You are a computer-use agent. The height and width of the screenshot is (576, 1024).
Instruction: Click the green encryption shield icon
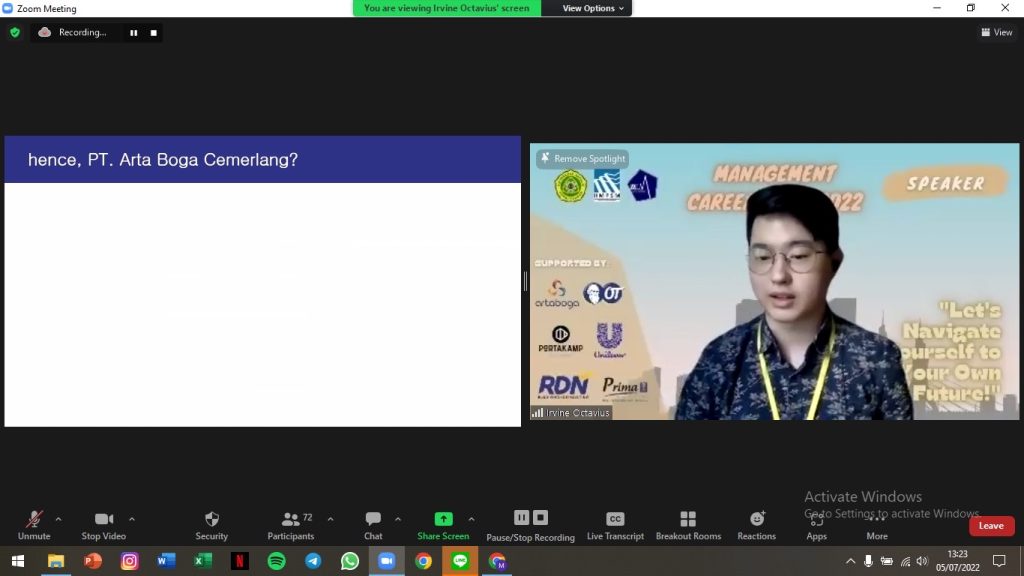click(14, 32)
